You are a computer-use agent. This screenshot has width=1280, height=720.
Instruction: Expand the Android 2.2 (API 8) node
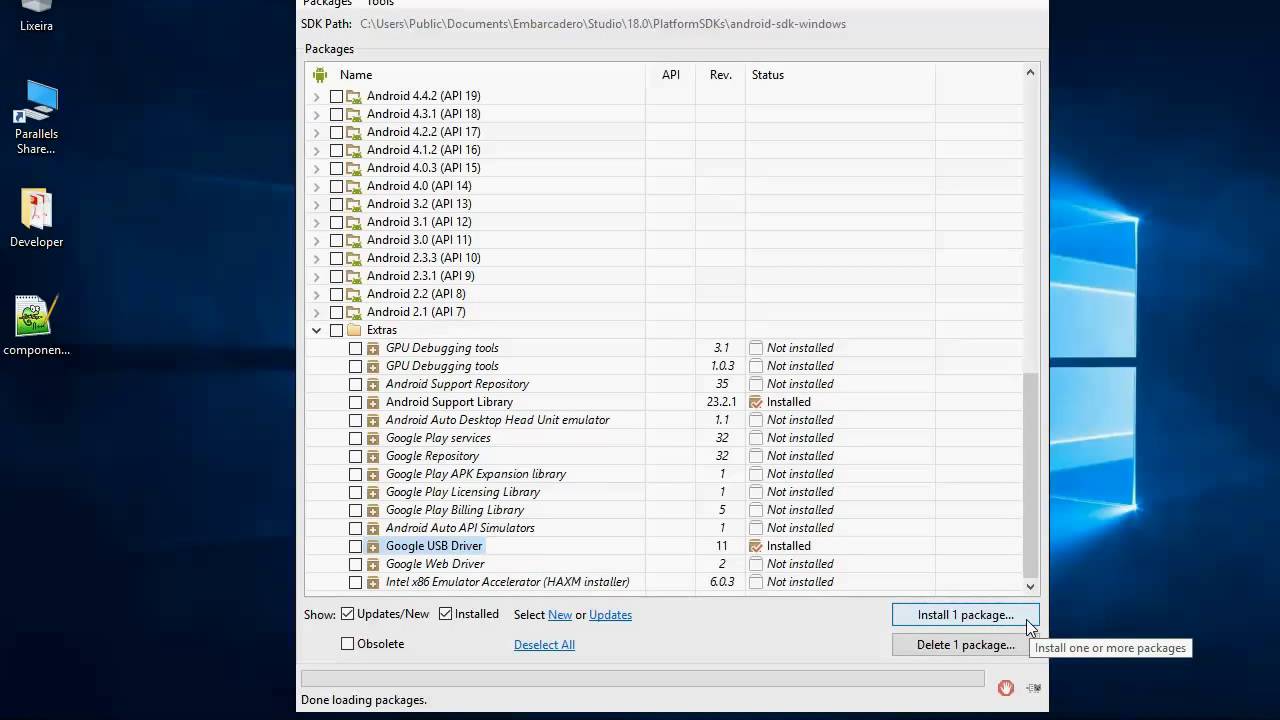pos(317,294)
